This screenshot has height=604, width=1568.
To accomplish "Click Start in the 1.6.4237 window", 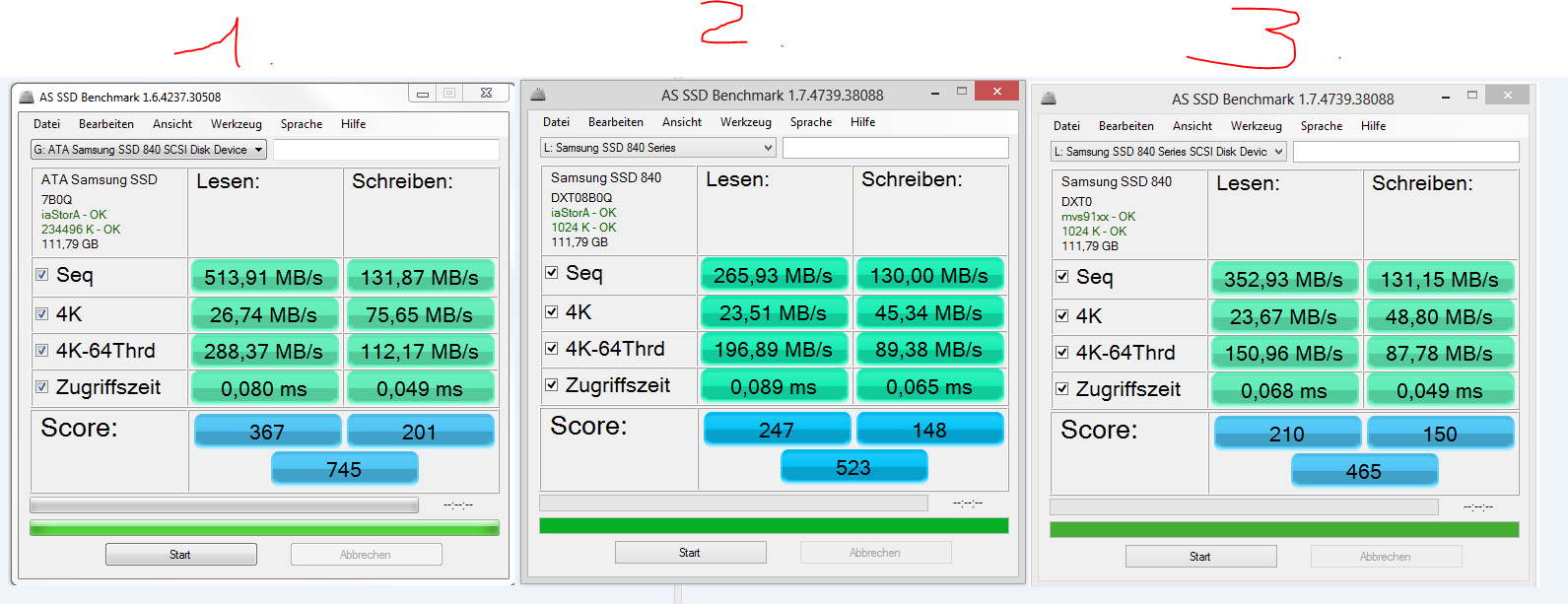I will [x=181, y=555].
